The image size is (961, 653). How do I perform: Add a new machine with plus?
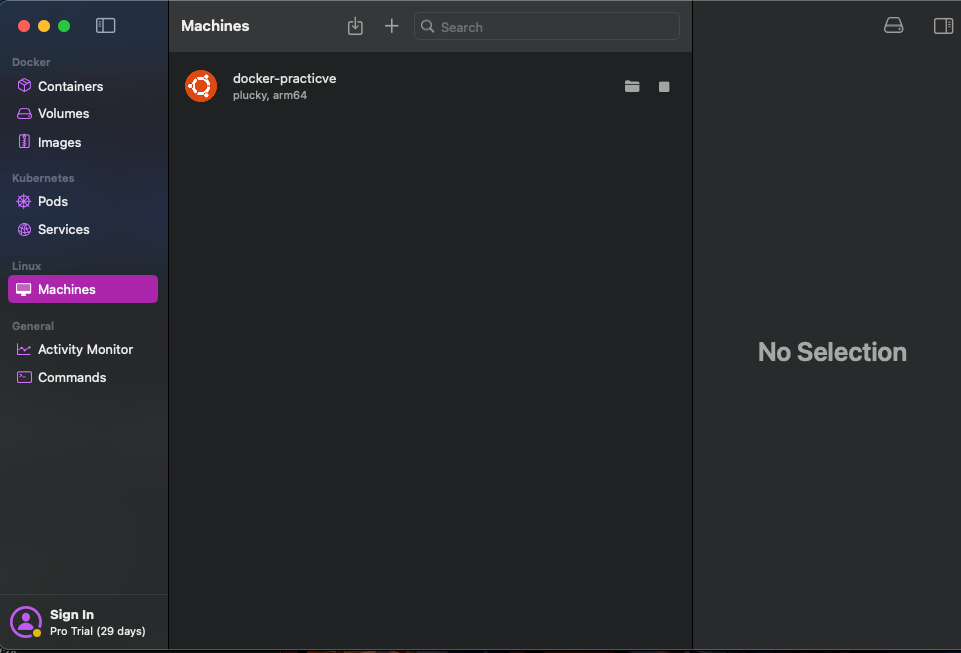tap(392, 26)
